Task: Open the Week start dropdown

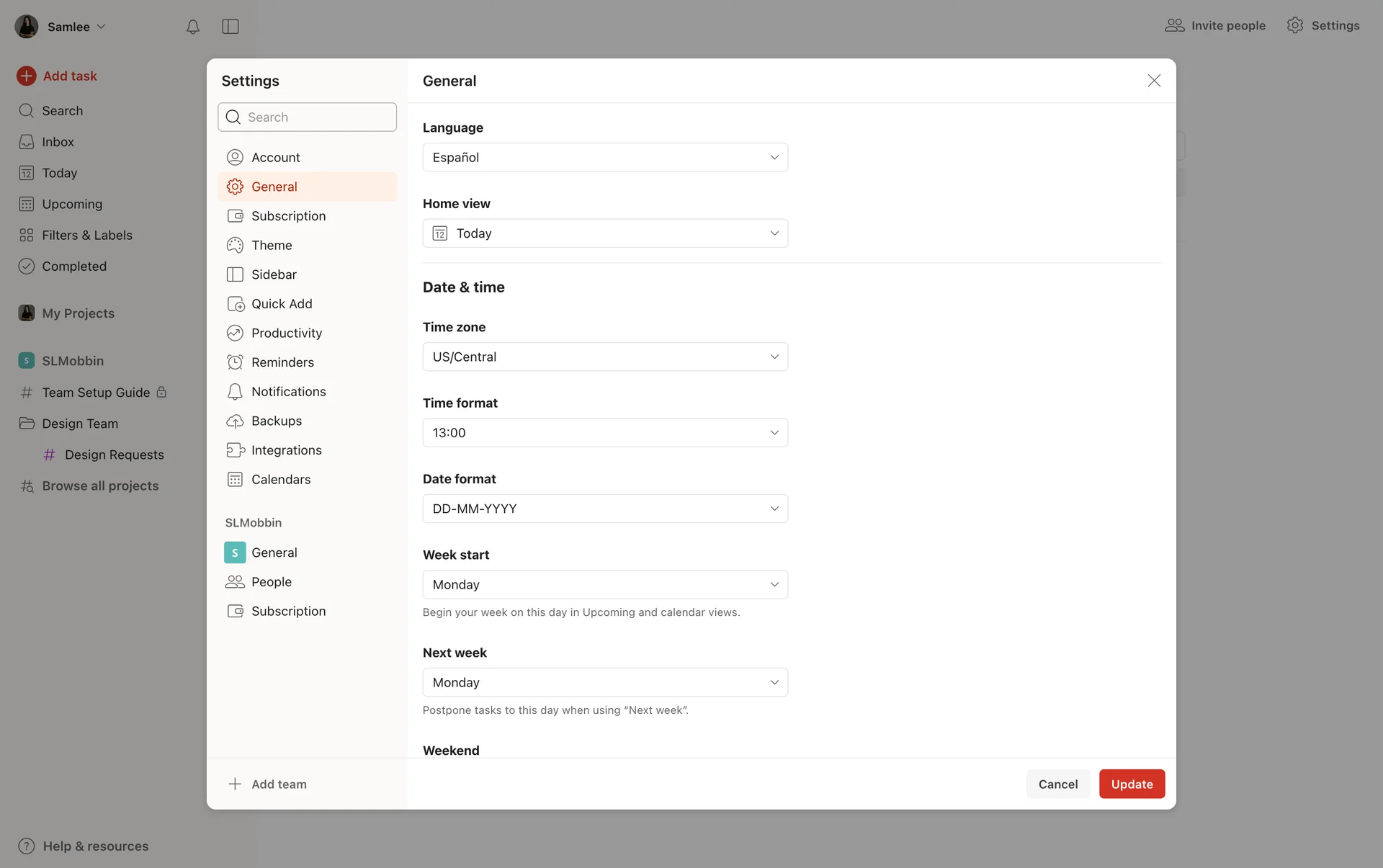Action: point(604,584)
